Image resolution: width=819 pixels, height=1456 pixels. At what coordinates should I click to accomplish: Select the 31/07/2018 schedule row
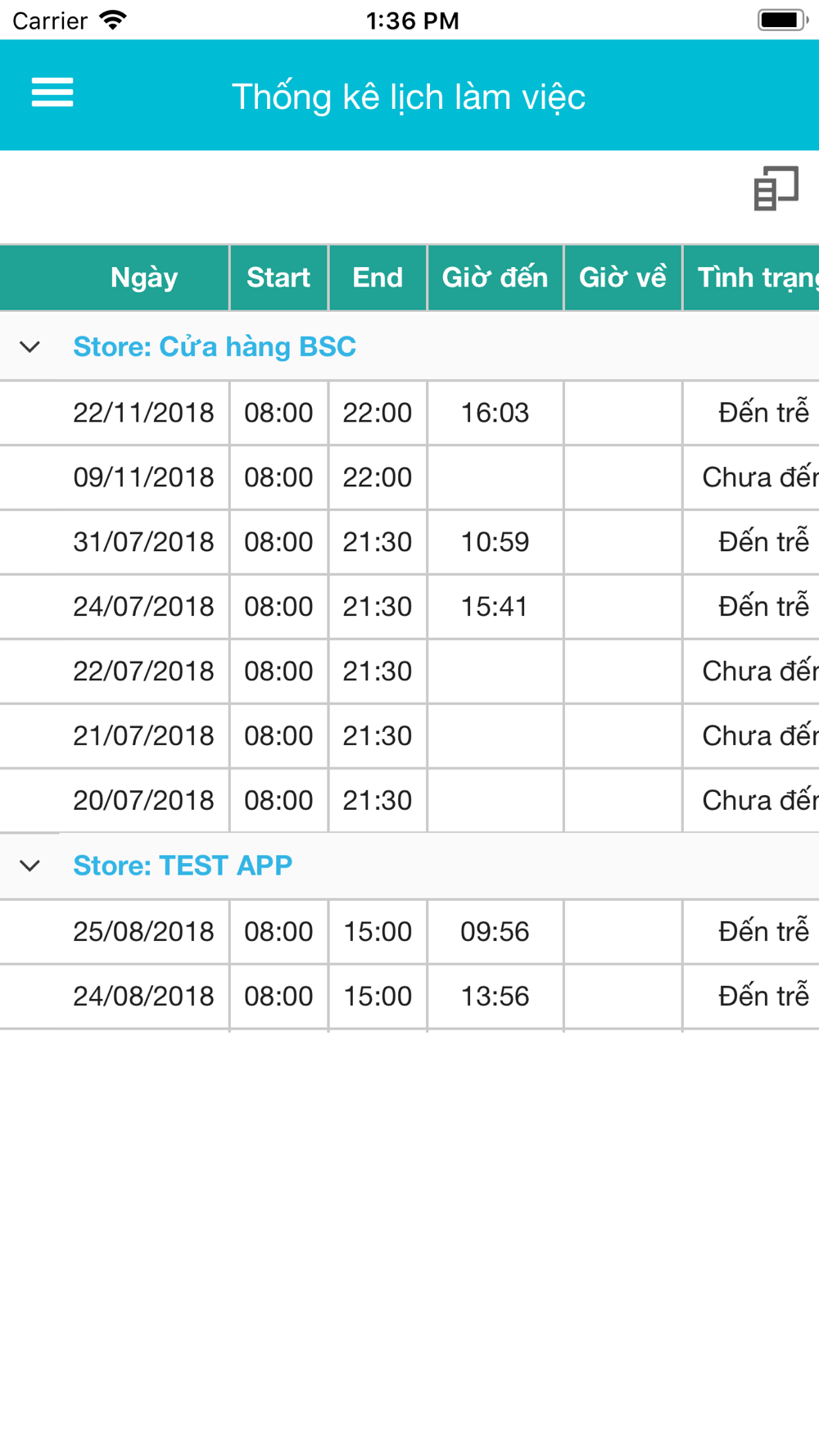143,542
